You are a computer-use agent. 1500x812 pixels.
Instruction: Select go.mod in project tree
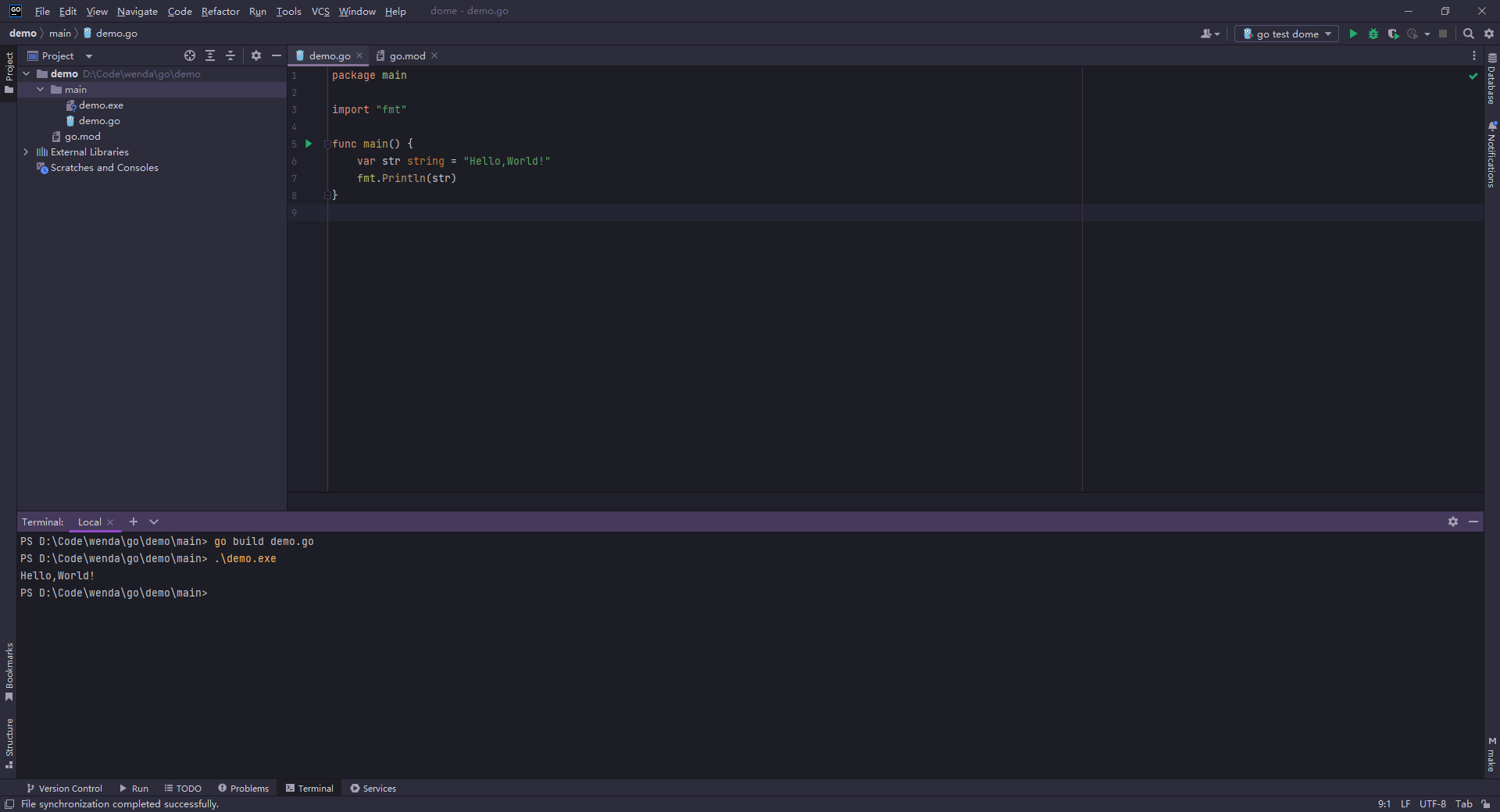pos(82,137)
